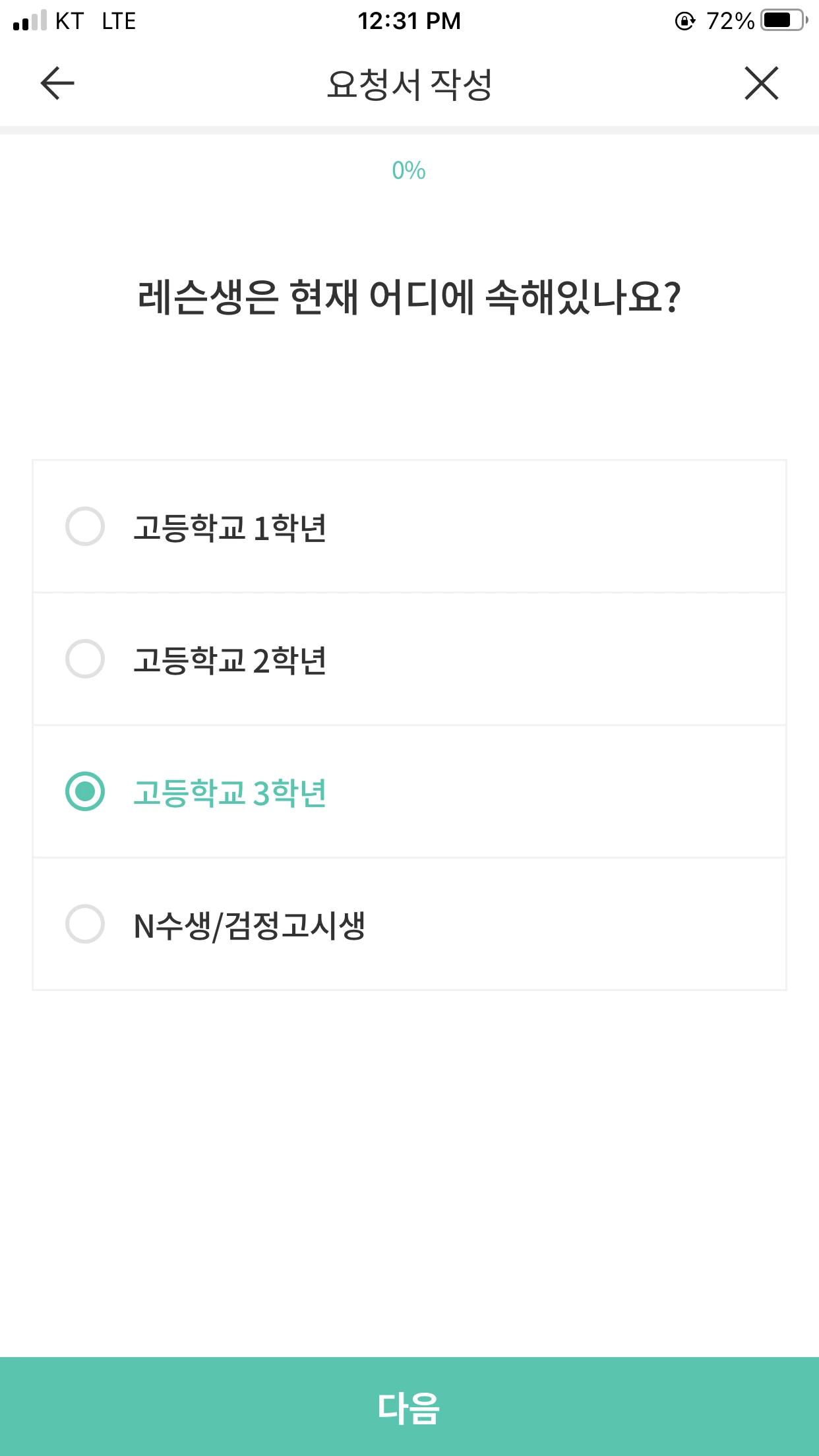Click the gray progress bar under the header

click(409, 130)
